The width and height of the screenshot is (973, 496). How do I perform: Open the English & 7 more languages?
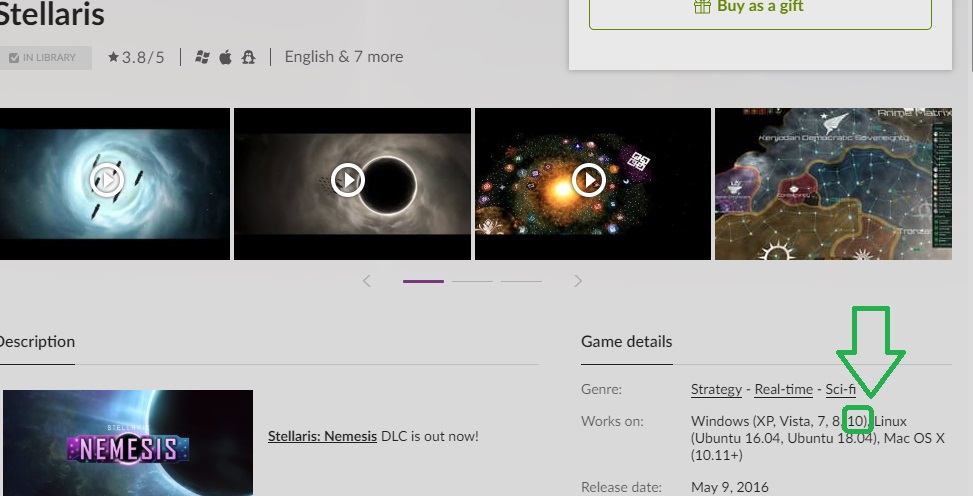coord(344,56)
